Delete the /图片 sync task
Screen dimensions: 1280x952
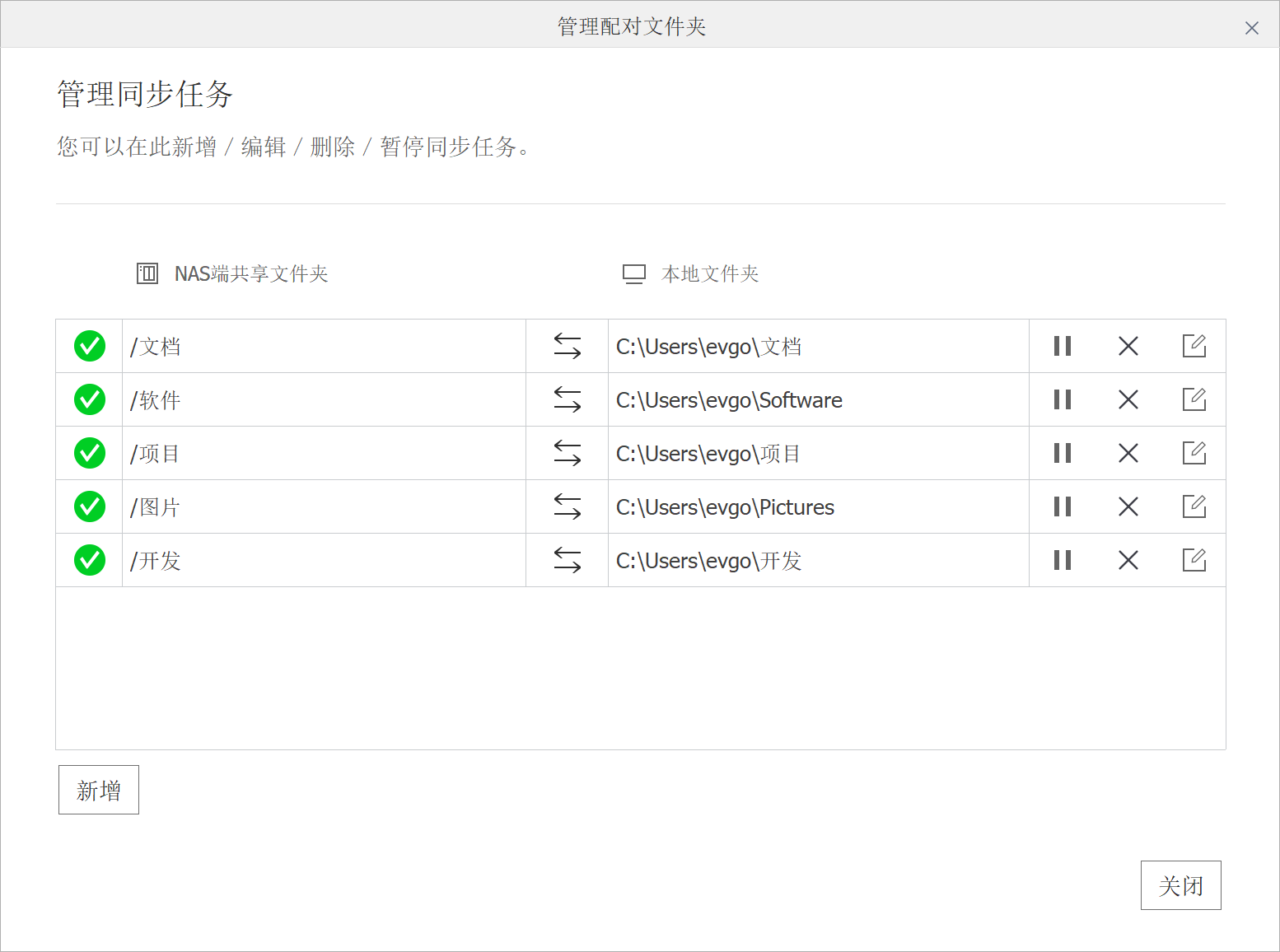(1128, 506)
